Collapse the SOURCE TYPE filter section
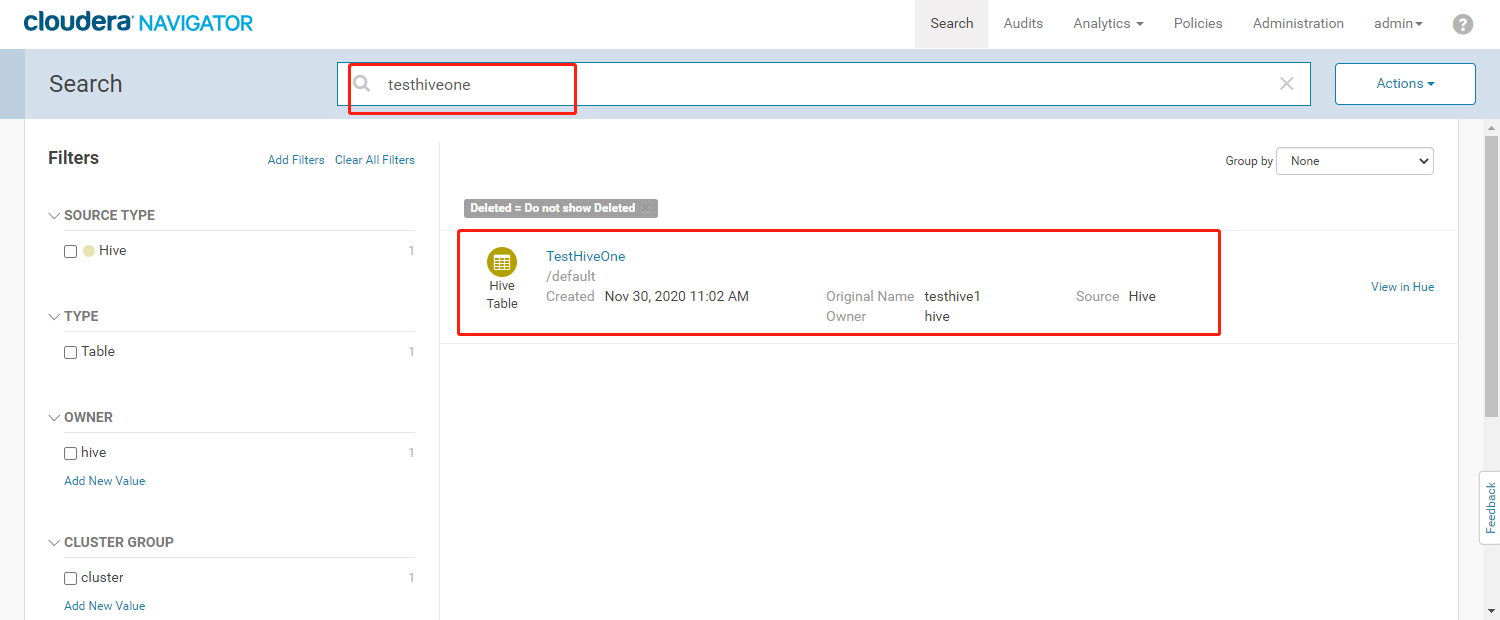Image resolution: width=1500 pixels, height=620 pixels. 54,215
